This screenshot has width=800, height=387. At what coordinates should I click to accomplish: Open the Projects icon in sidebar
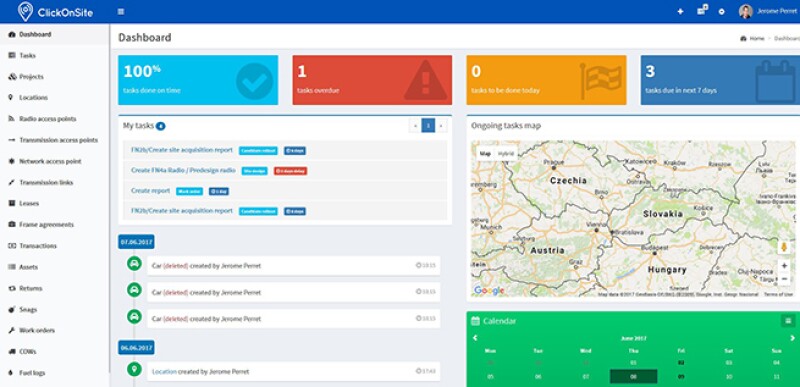(12, 76)
